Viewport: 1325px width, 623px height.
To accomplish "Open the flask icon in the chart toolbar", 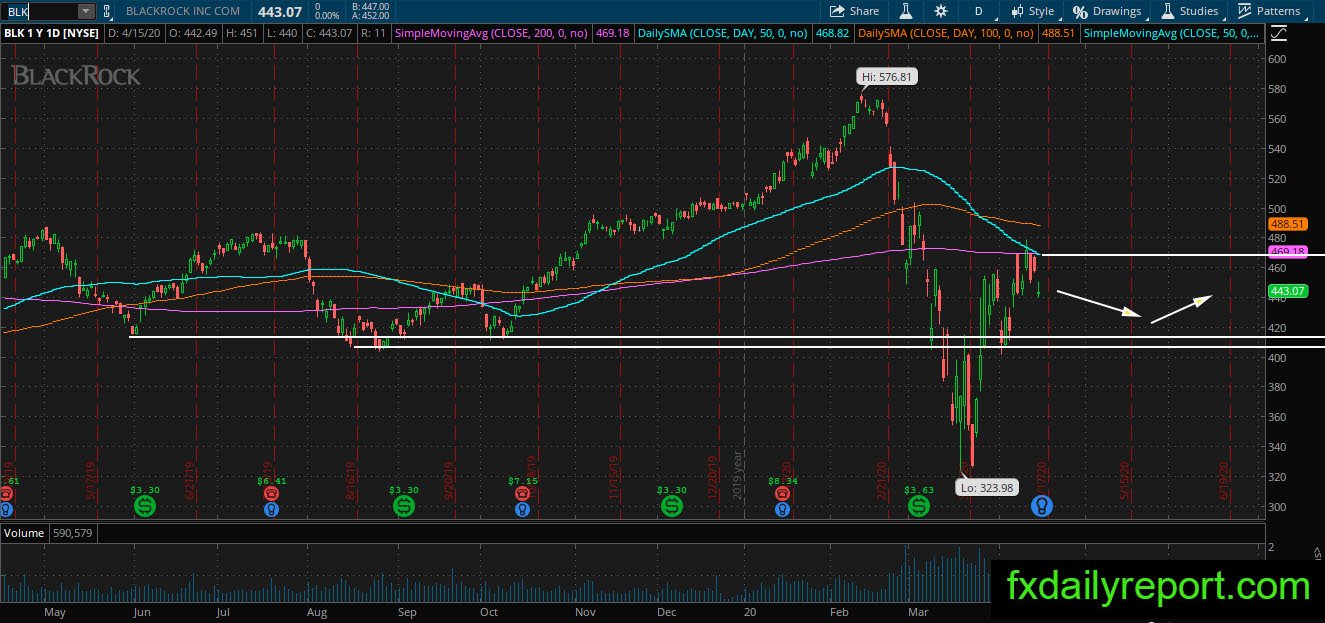I will [905, 11].
